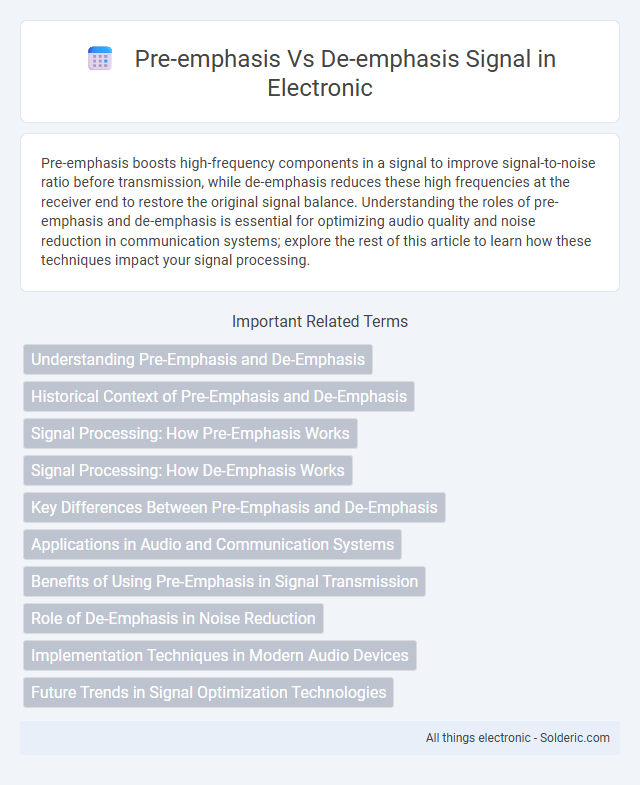Click the Important Related Terms heading
640x785 pixels.
coord(320,321)
